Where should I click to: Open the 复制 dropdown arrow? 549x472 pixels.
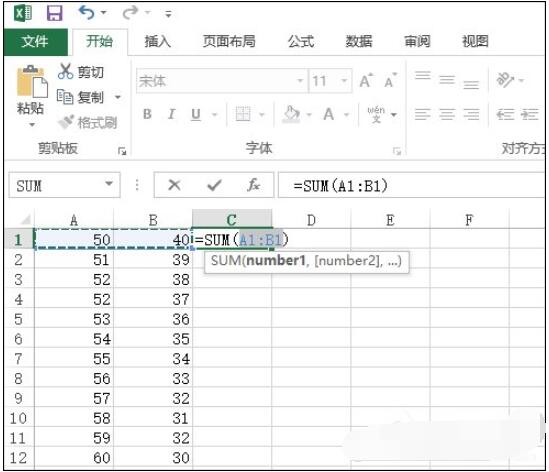click(118, 97)
